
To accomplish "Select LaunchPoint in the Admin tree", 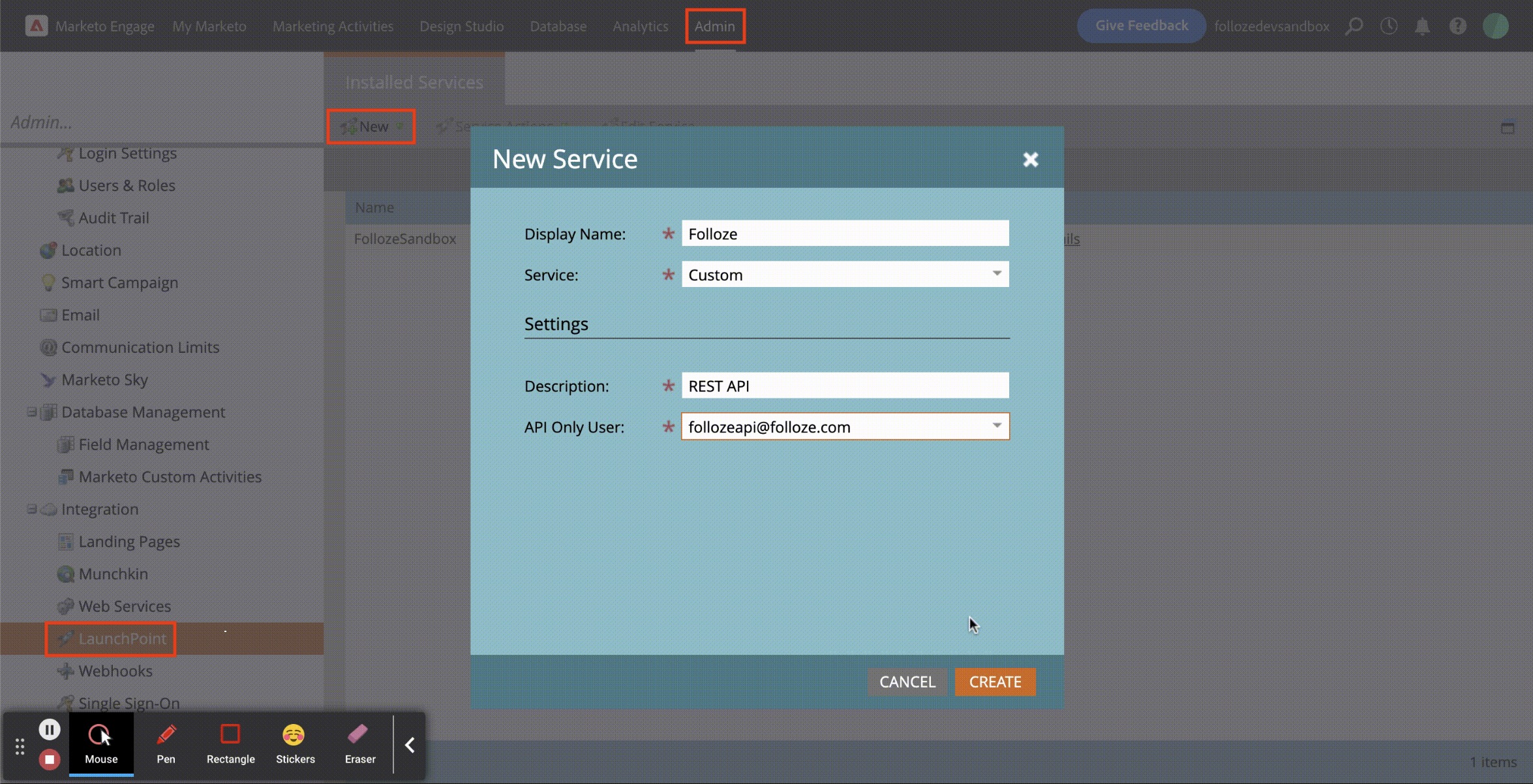I will (123, 639).
